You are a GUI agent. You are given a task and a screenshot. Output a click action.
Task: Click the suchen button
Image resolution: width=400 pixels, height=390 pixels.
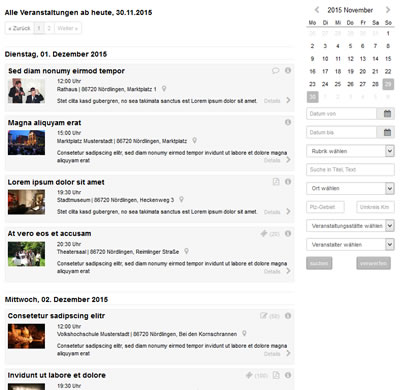[x=319, y=263]
